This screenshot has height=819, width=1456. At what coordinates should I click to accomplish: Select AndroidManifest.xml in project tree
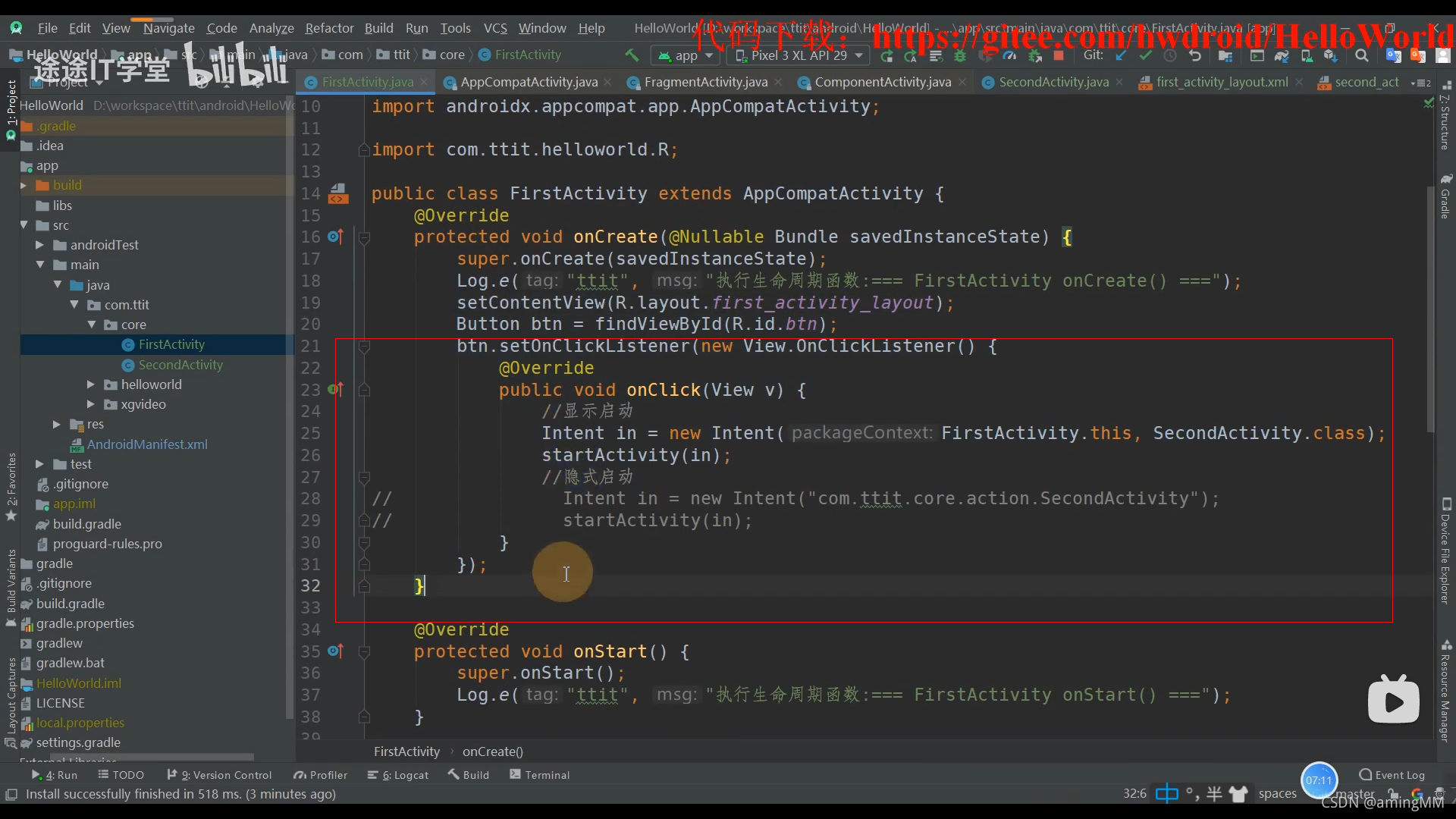pos(147,444)
